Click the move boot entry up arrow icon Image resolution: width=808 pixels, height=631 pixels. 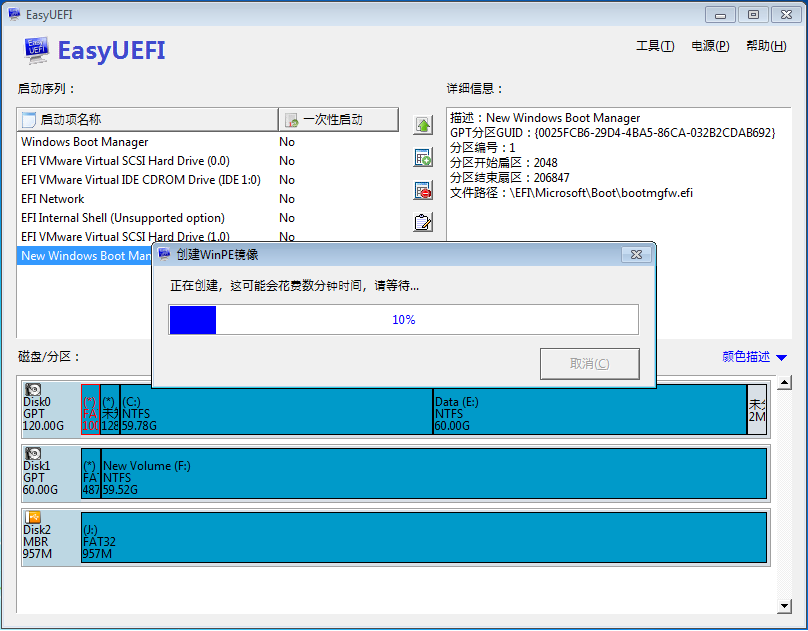click(423, 127)
